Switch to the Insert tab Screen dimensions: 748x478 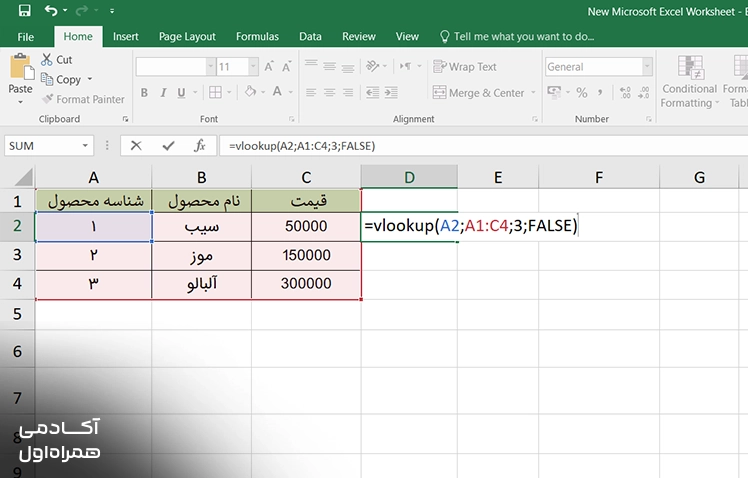coord(125,36)
